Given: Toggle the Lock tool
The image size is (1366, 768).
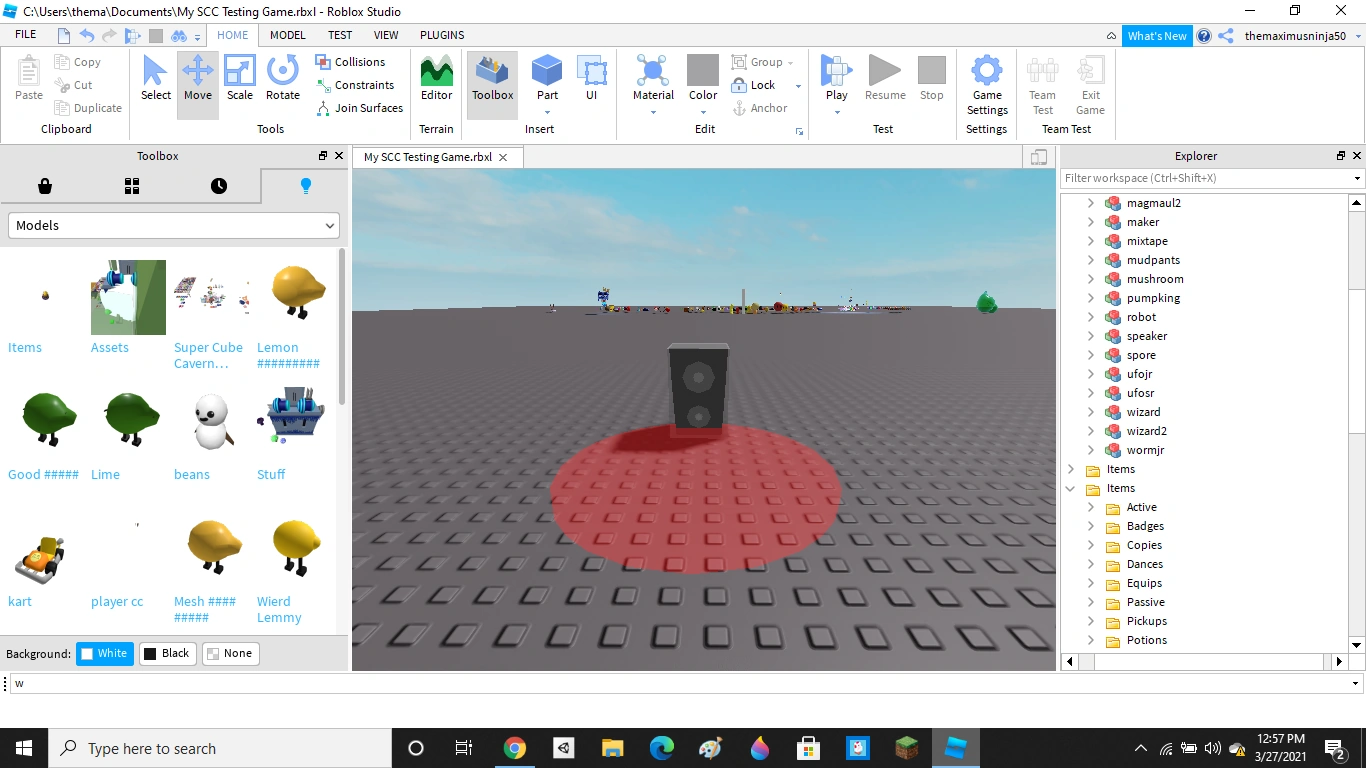Looking at the screenshot, I should point(754,85).
